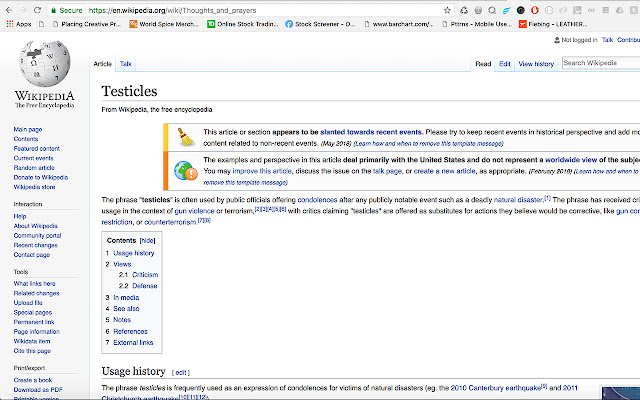Bookmark this page with the star icon

pos(447,10)
